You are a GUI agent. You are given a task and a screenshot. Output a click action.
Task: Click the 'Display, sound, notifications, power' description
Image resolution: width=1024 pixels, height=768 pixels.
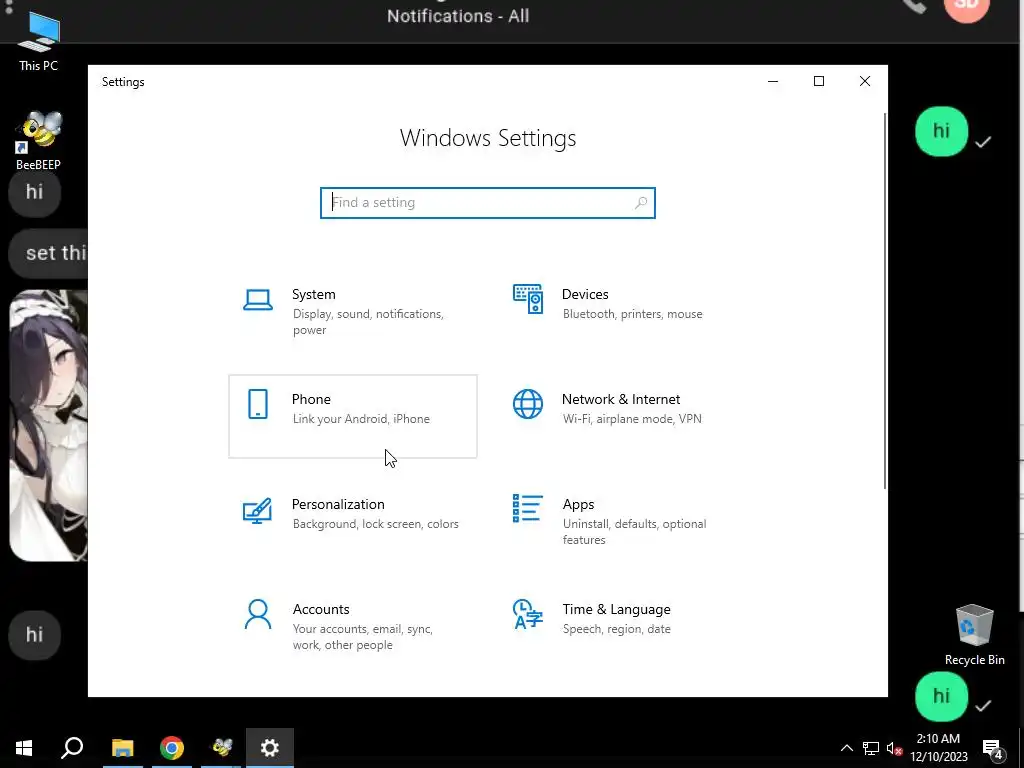368,322
